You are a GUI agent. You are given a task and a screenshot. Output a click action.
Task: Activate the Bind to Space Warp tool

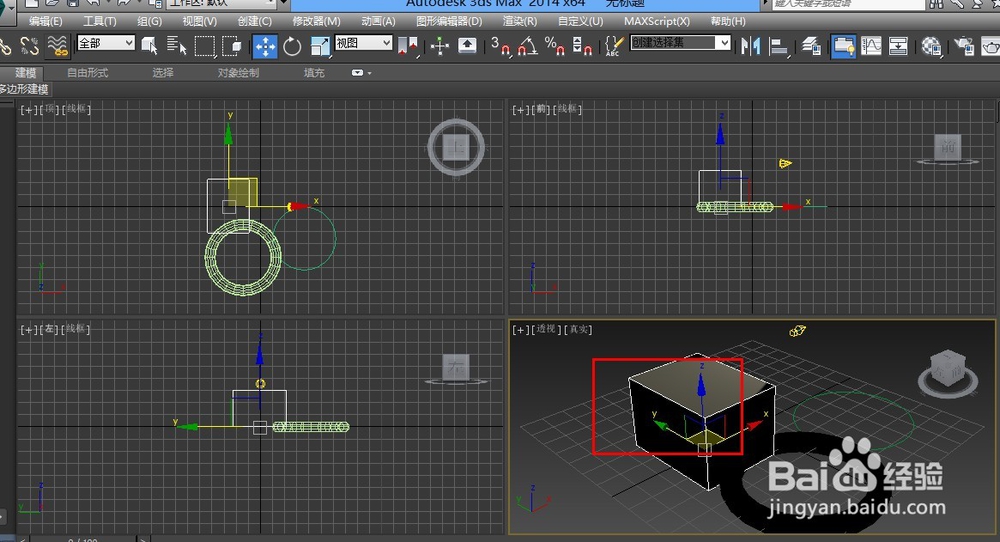57,46
